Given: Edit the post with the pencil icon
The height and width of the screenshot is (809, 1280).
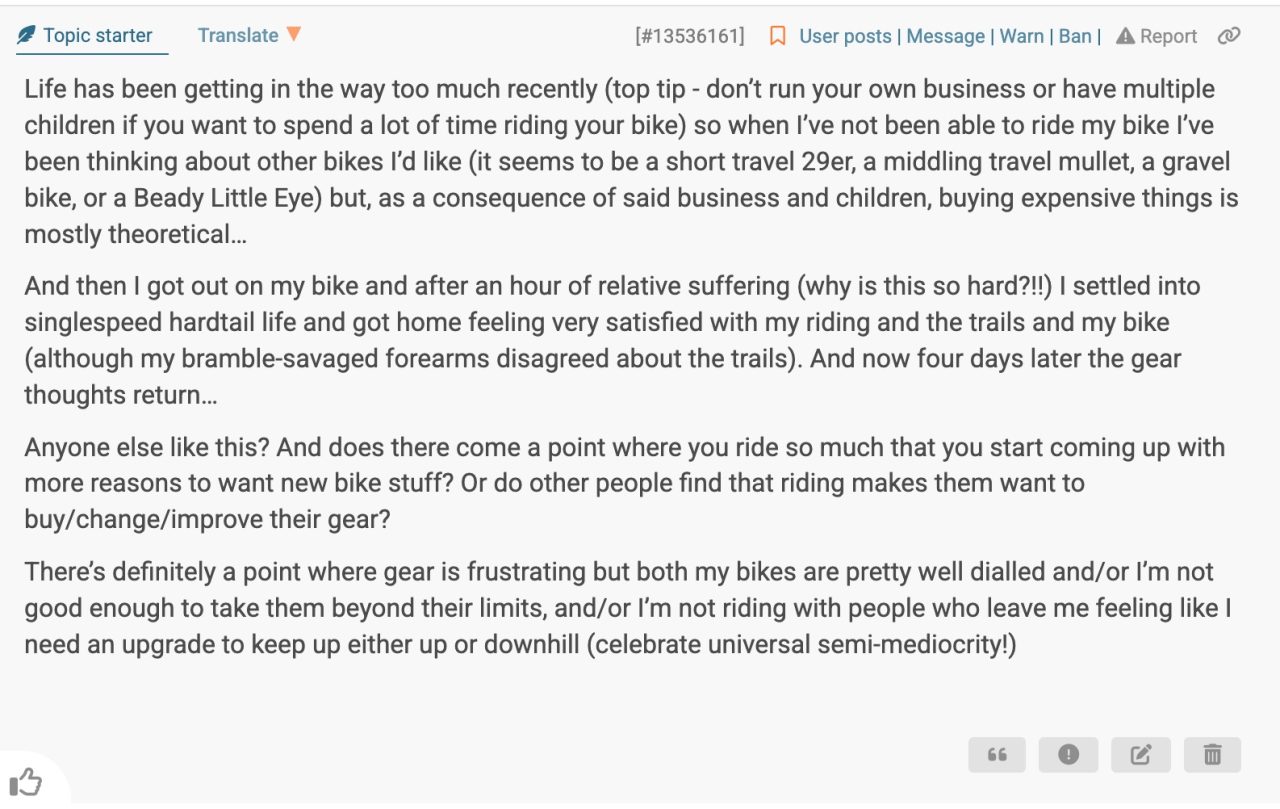Looking at the screenshot, I should click(x=1140, y=755).
